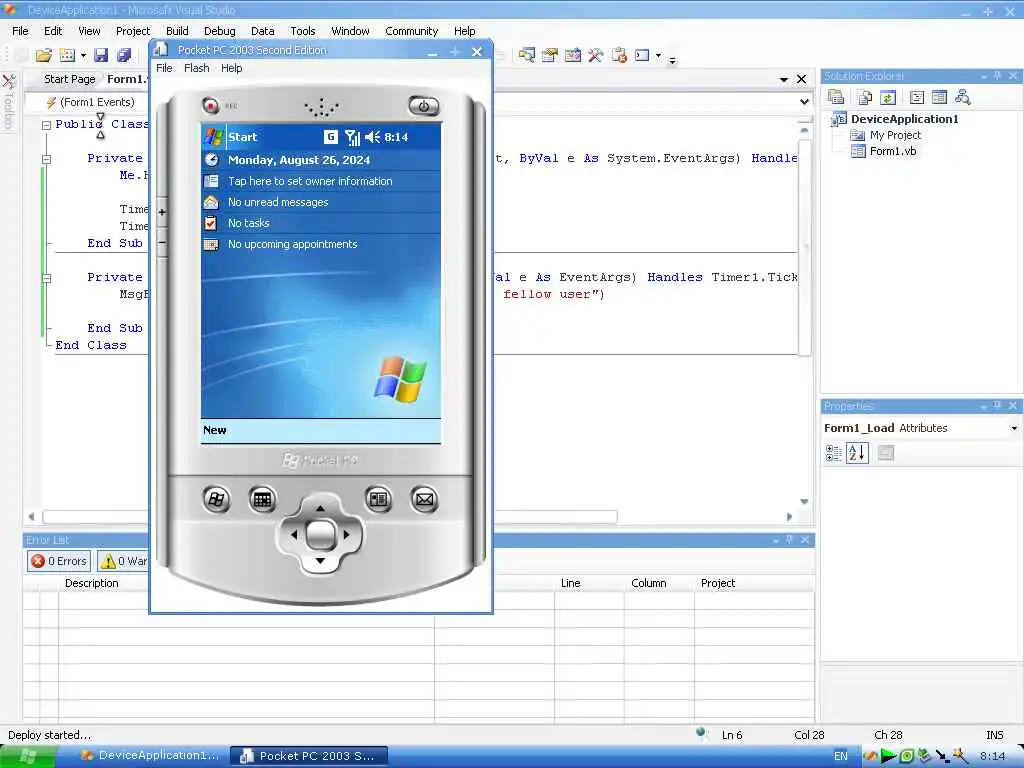Click d-pad down arrow on emulator
The width and height of the screenshot is (1024, 768).
(320, 561)
